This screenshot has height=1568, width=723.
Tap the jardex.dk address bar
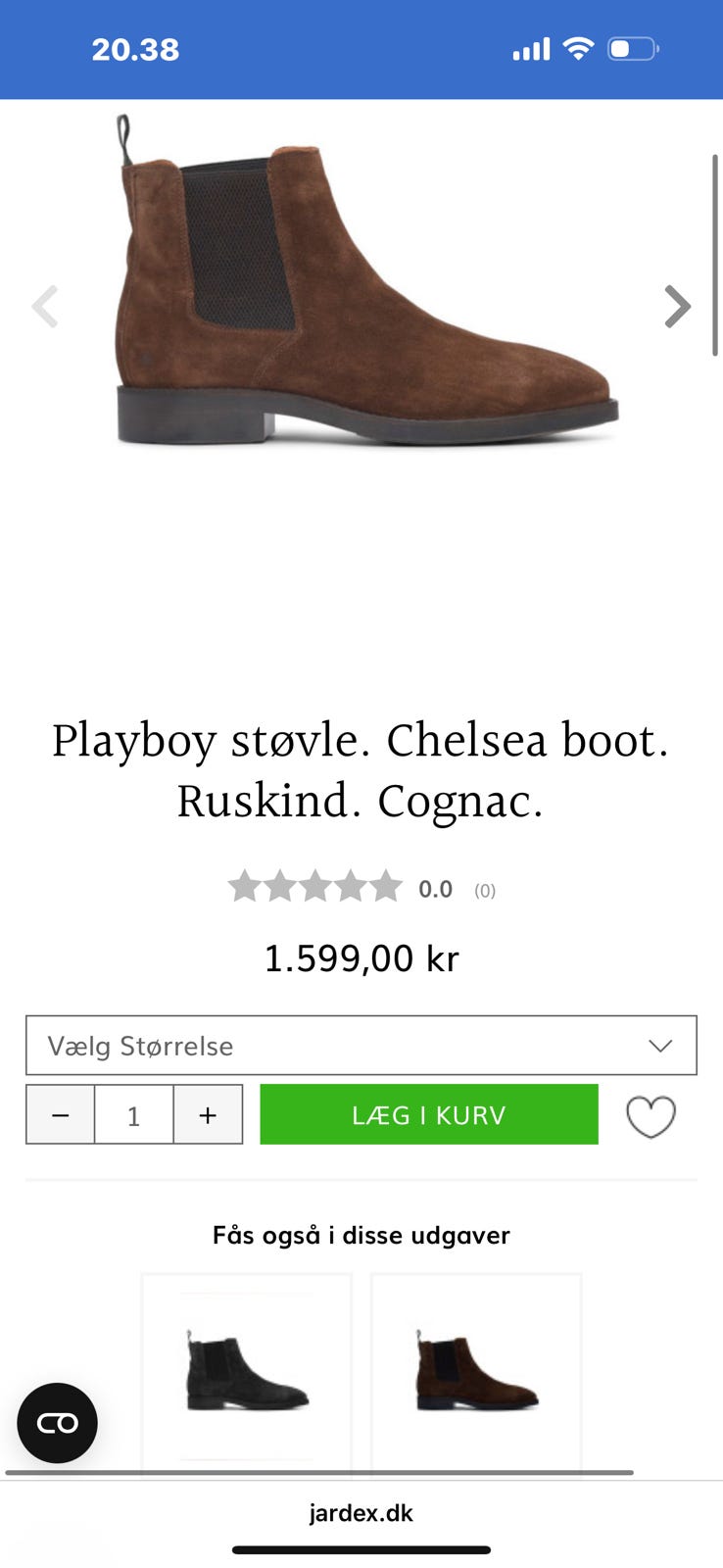[x=361, y=1513]
